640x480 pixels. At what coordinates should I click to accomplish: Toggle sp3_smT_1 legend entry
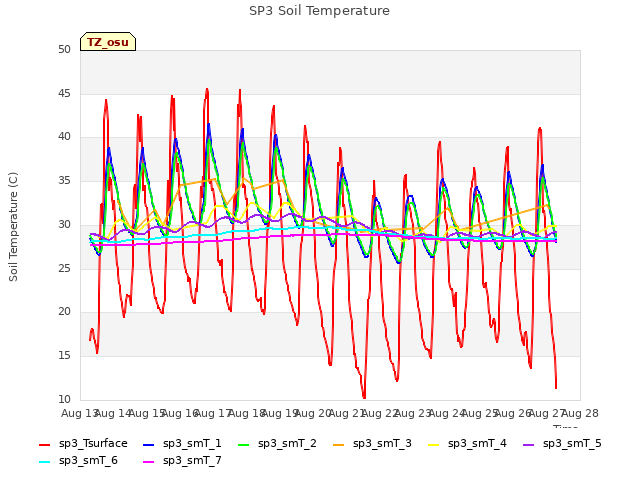pyautogui.click(x=182, y=444)
